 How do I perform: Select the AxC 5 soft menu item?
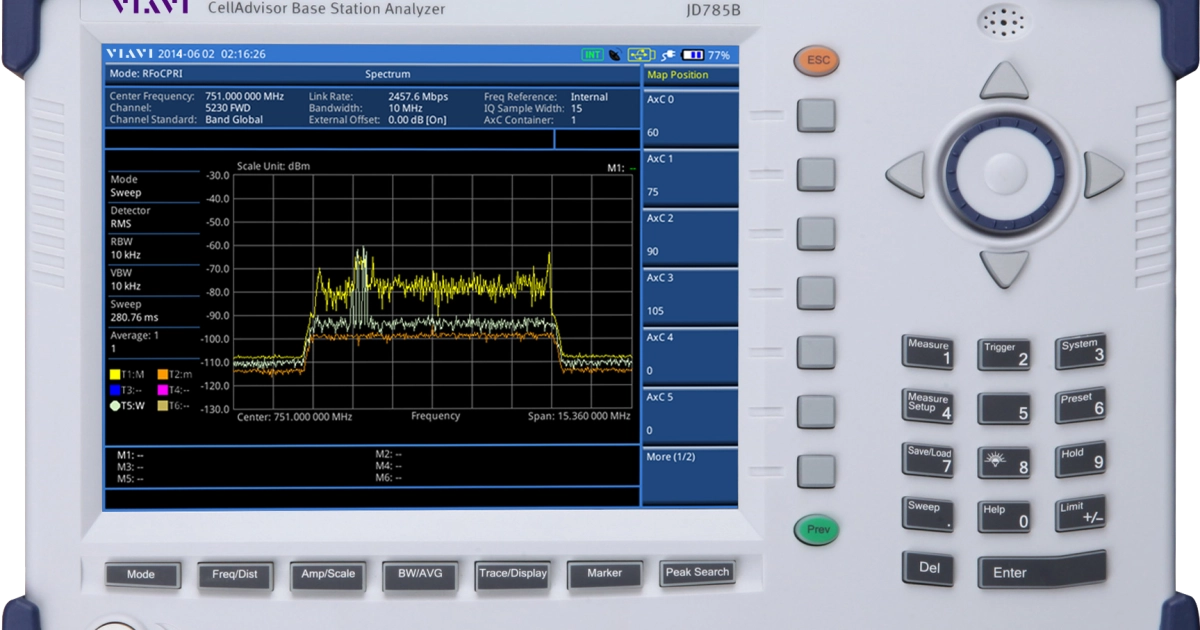(690, 415)
